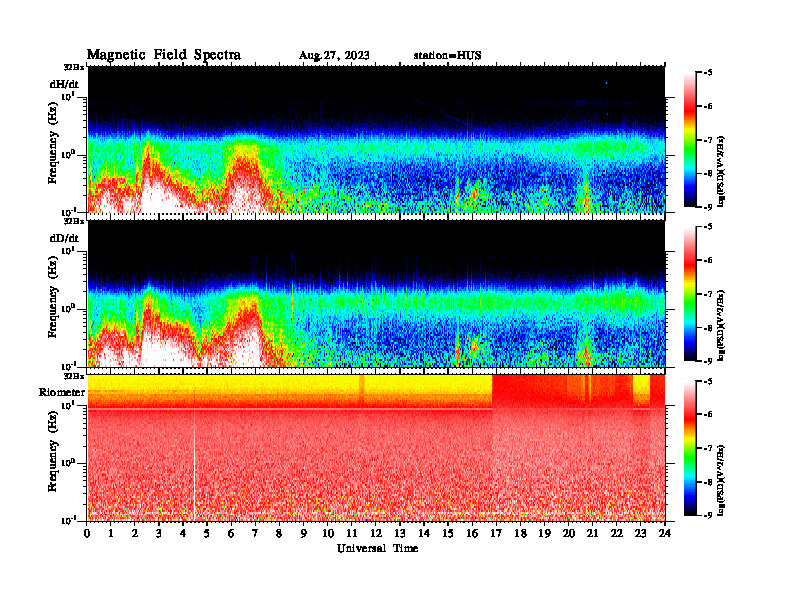Click the hour 9 tick label

[303, 533]
